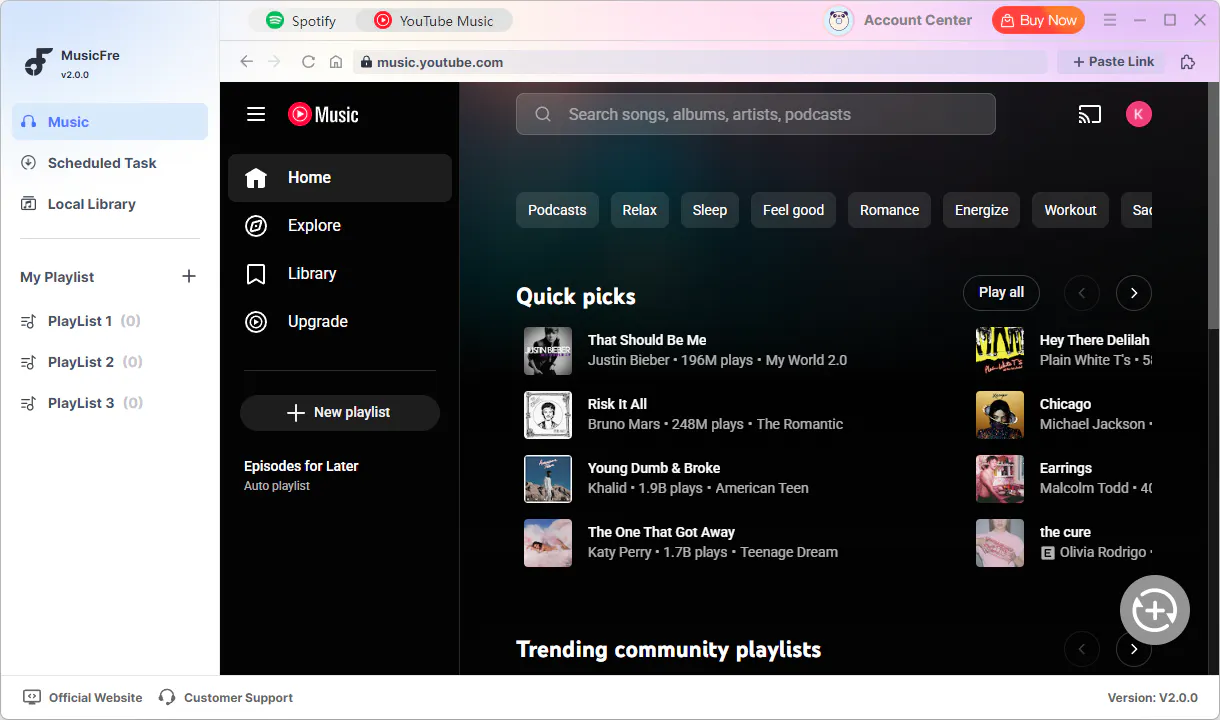Open Bruno Mars artist link
This screenshot has width=1220, height=720.
pyautogui.click(x=624, y=424)
